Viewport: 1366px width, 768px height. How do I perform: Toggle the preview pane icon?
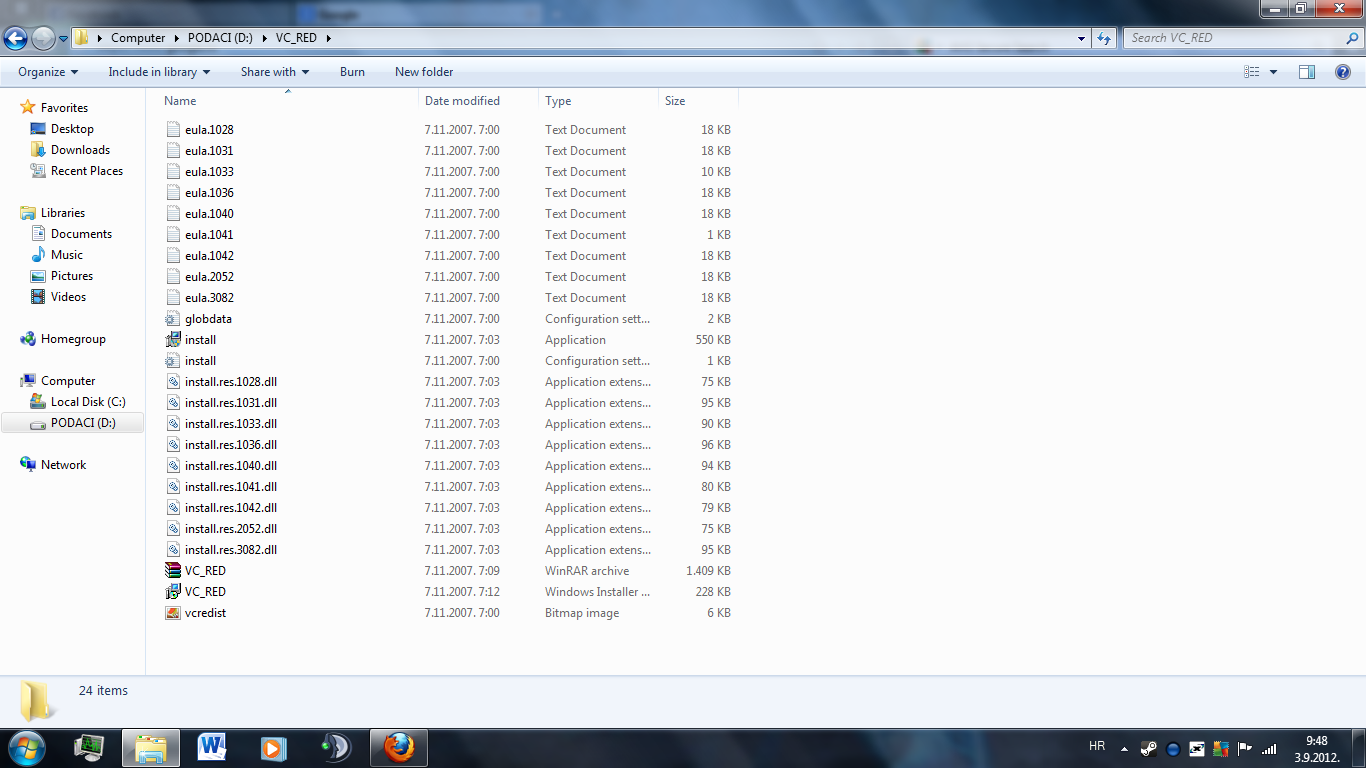coord(1307,72)
